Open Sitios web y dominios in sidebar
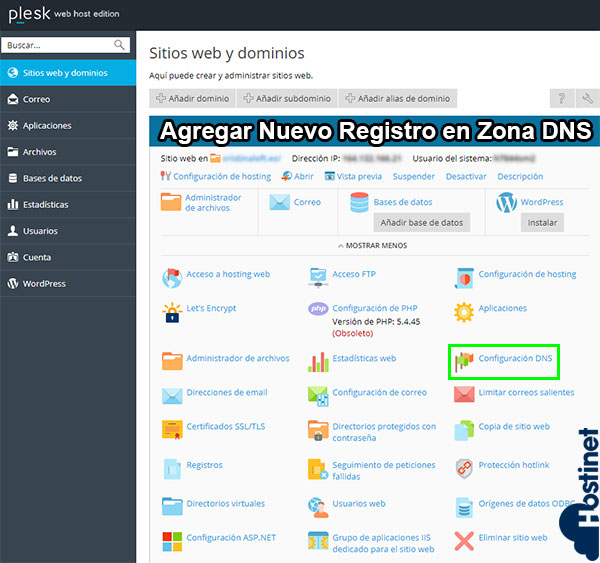Image resolution: width=600 pixels, height=563 pixels. (68, 73)
